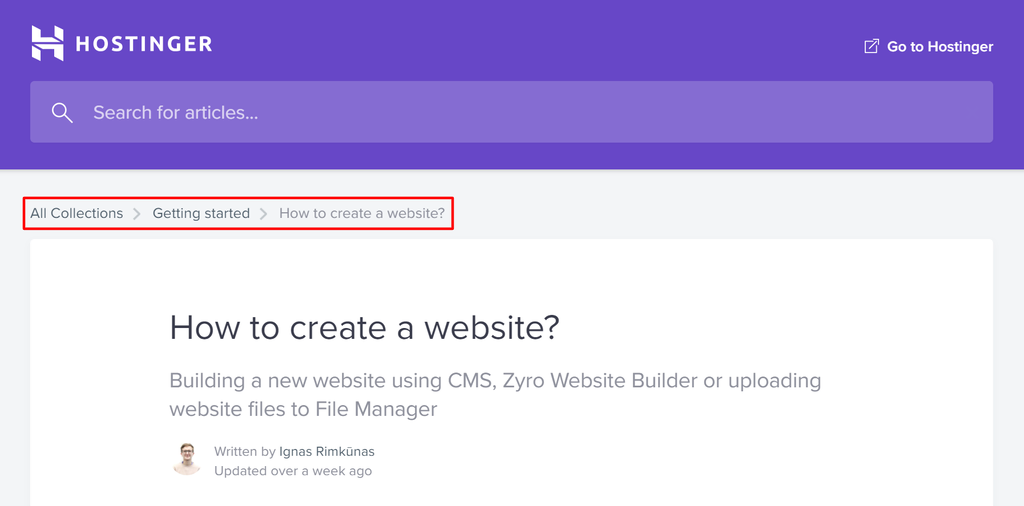Go to All Collections breadcrumb
This screenshot has width=1024, height=506.
pyautogui.click(x=76, y=213)
